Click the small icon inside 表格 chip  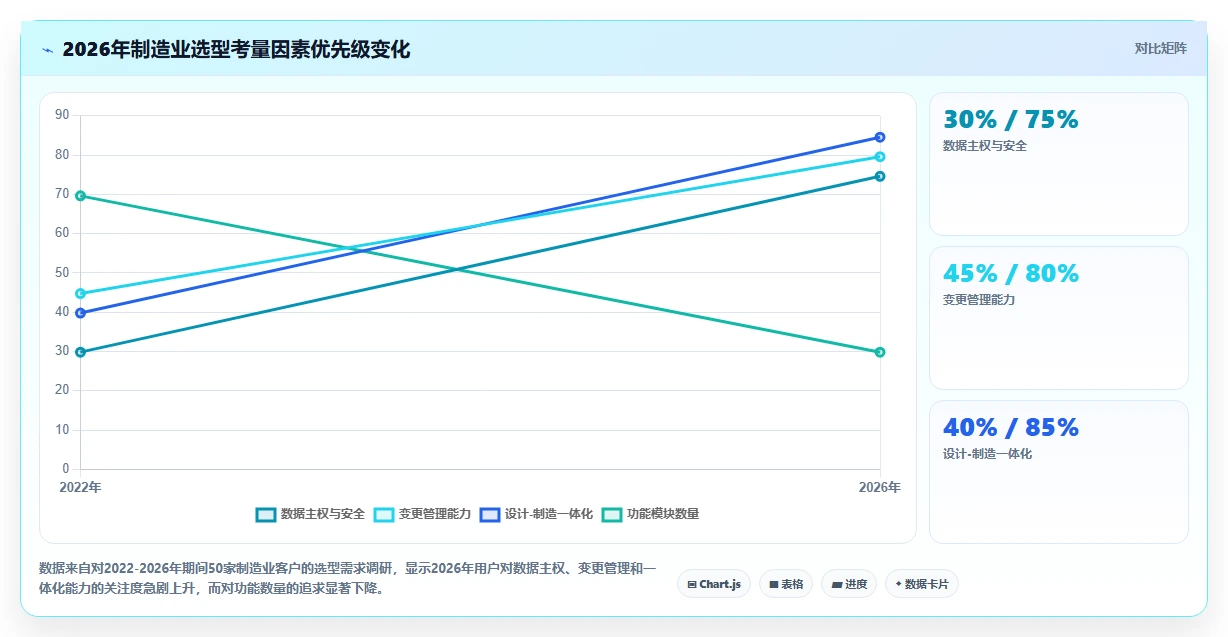774,584
